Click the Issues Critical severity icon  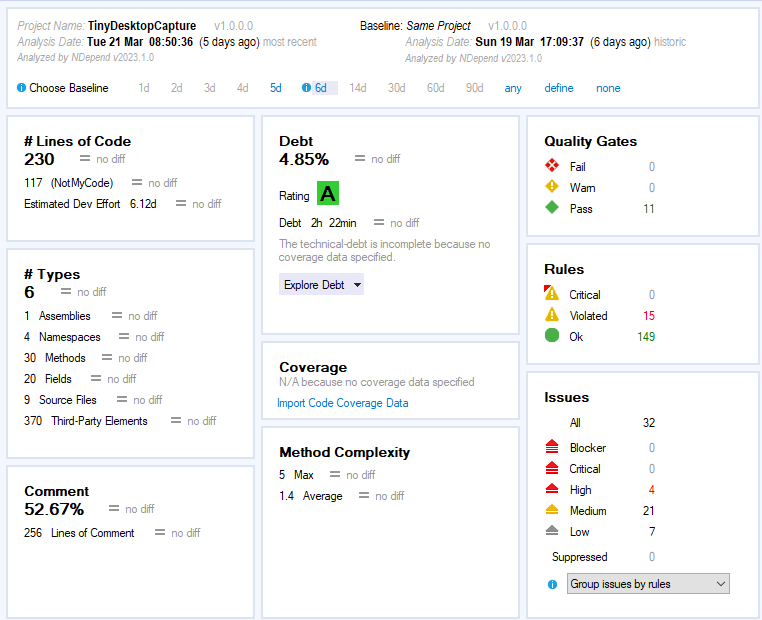552,467
